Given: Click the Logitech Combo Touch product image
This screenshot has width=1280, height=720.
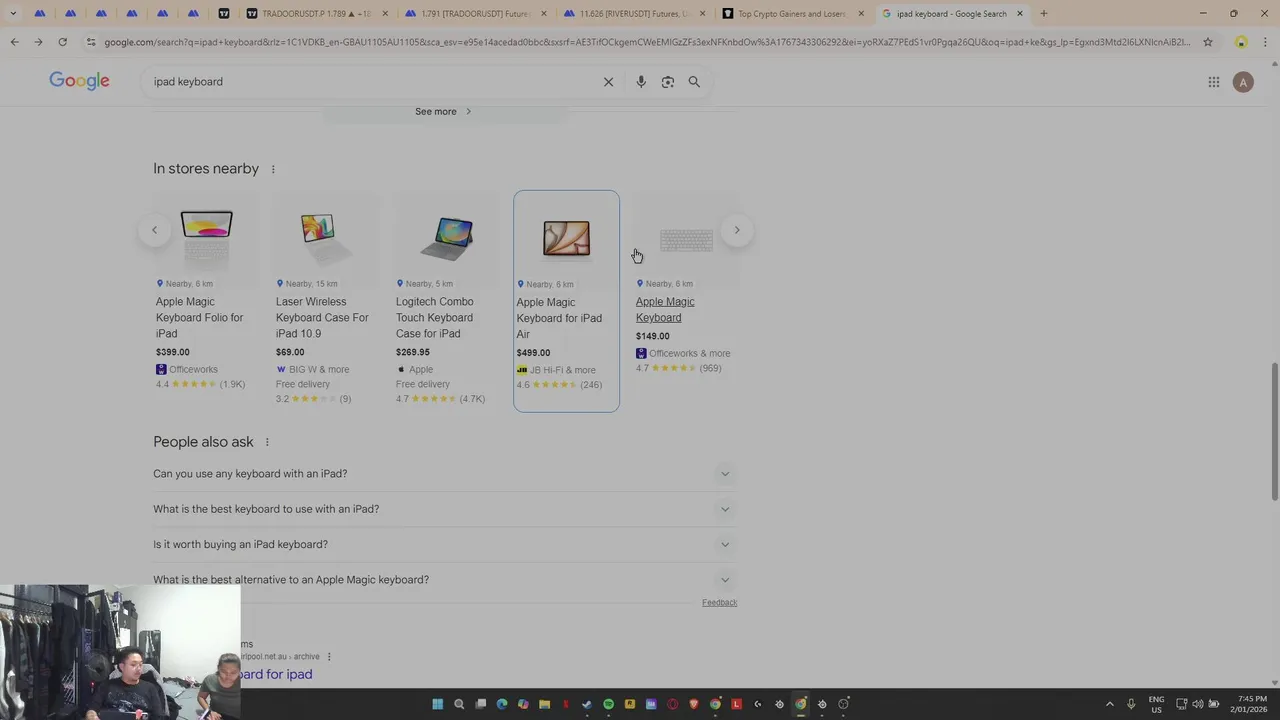Looking at the screenshot, I should click(x=446, y=238).
